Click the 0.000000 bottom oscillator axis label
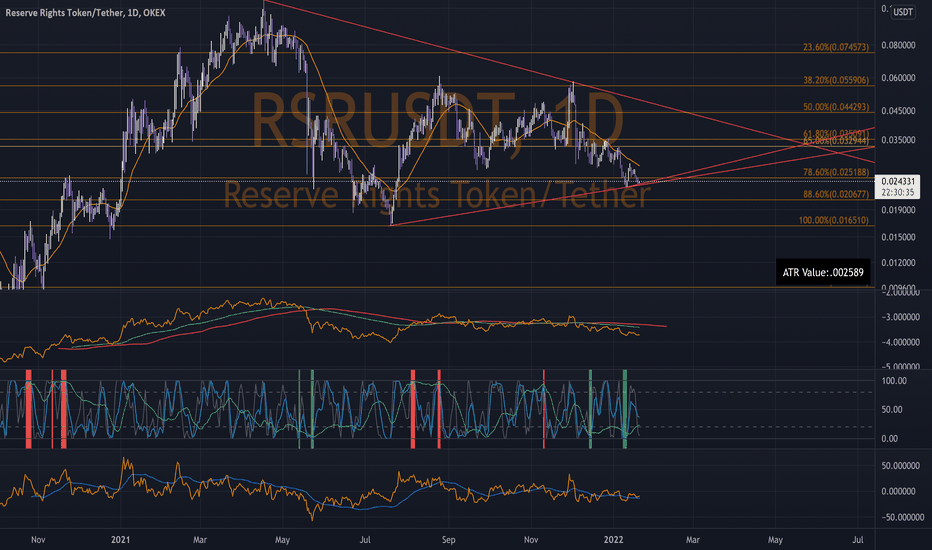The image size is (932, 550). pyautogui.click(x=900, y=491)
